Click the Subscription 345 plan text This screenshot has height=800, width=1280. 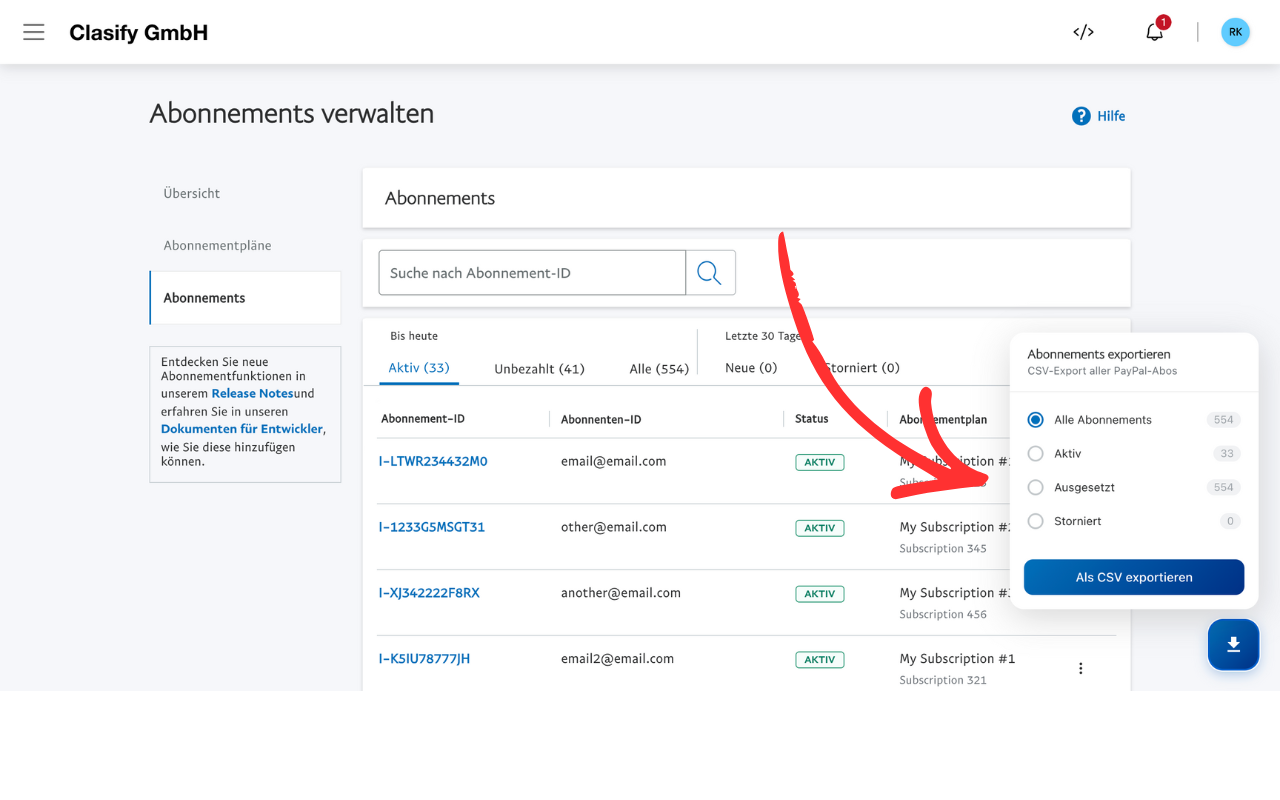pos(943,548)
